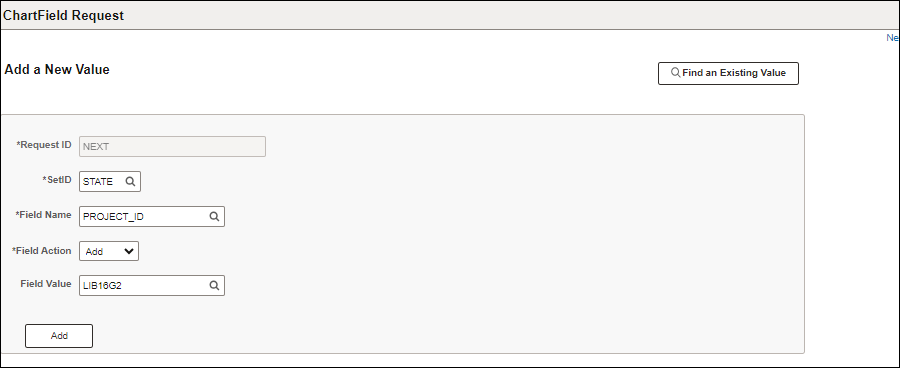Select the Field Value box with LIB16G2

click(152, 285)
